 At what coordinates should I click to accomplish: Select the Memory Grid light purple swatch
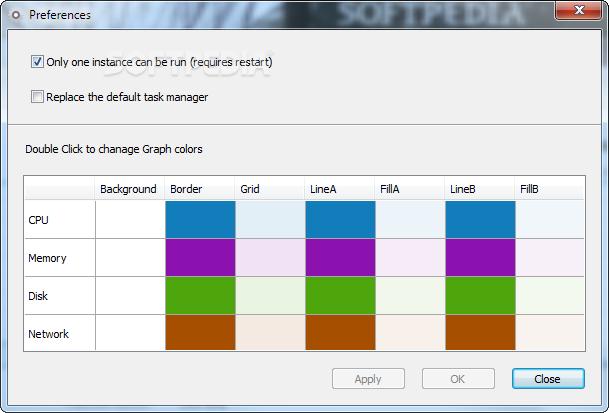coord(270,258)
